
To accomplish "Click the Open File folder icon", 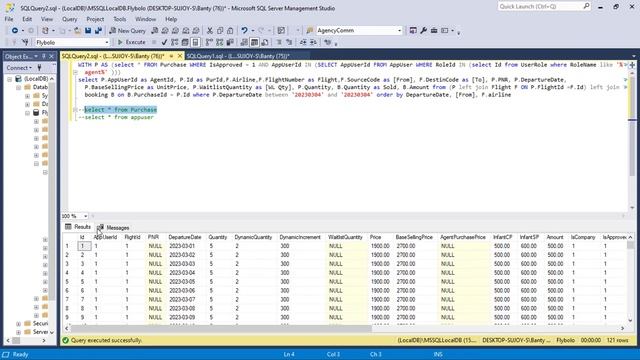I will coord(78,31).
